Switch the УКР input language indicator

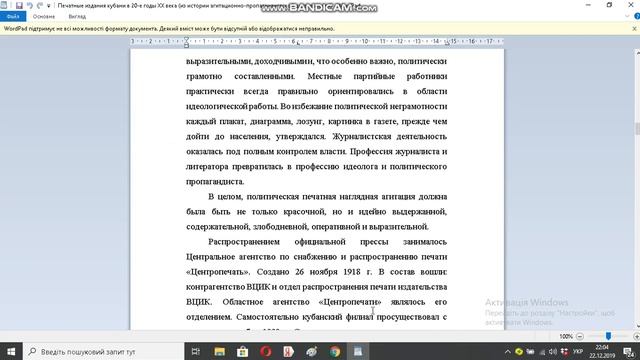pyautogui.click(x=578, y=351)
